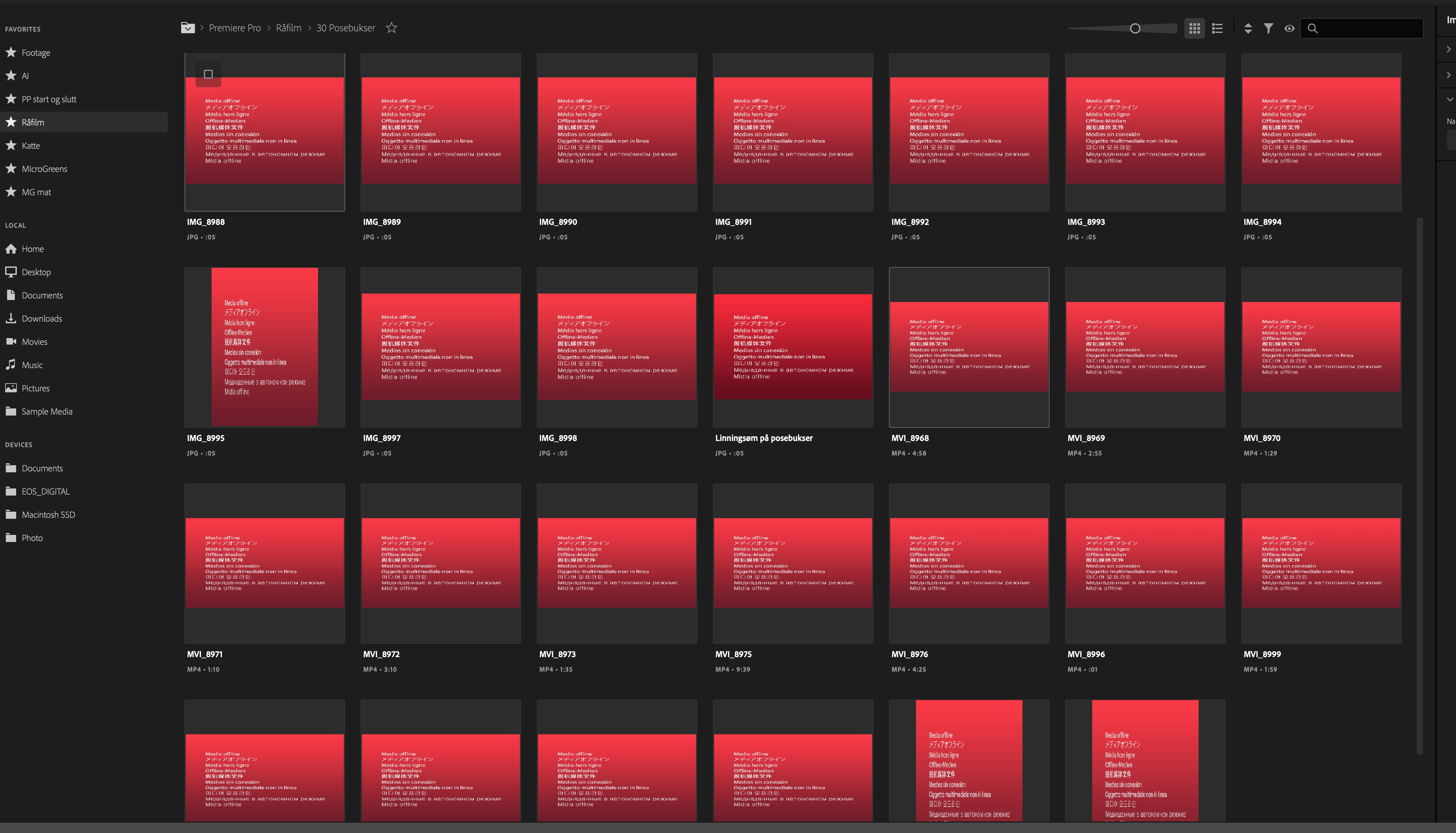Image resolution: width=1456 pixels, height=833 pixels.
Task: Toggle the eye visibility filter
Action: [1289, 28]
